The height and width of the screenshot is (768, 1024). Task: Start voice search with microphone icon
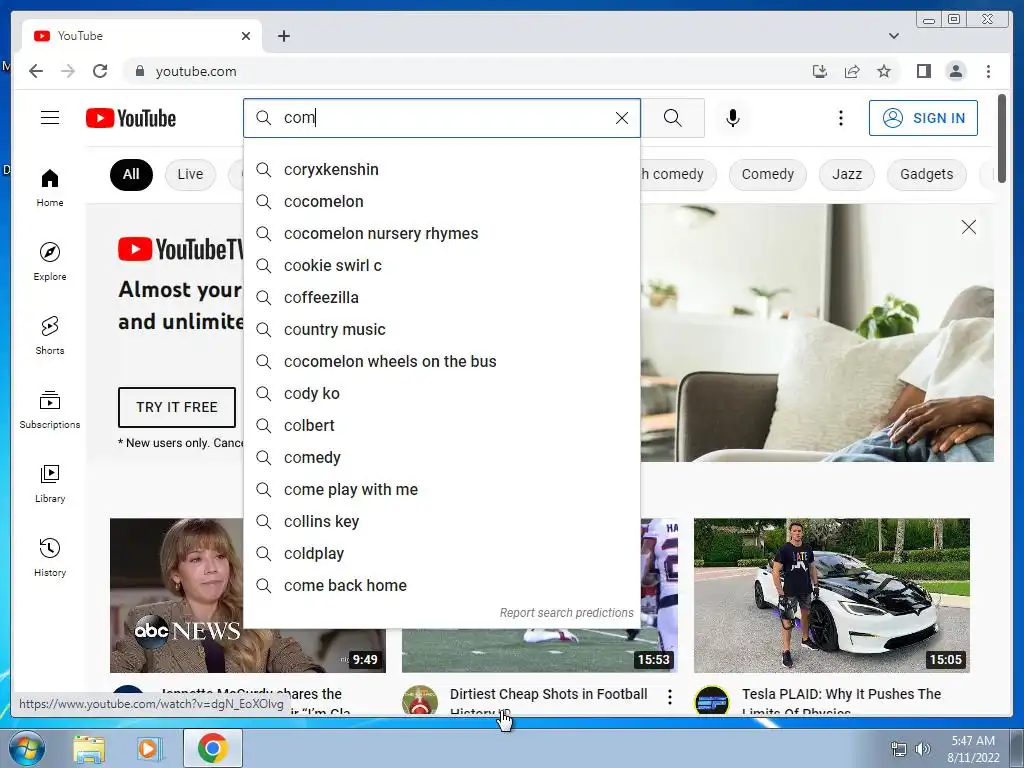(x=733, y=118)
